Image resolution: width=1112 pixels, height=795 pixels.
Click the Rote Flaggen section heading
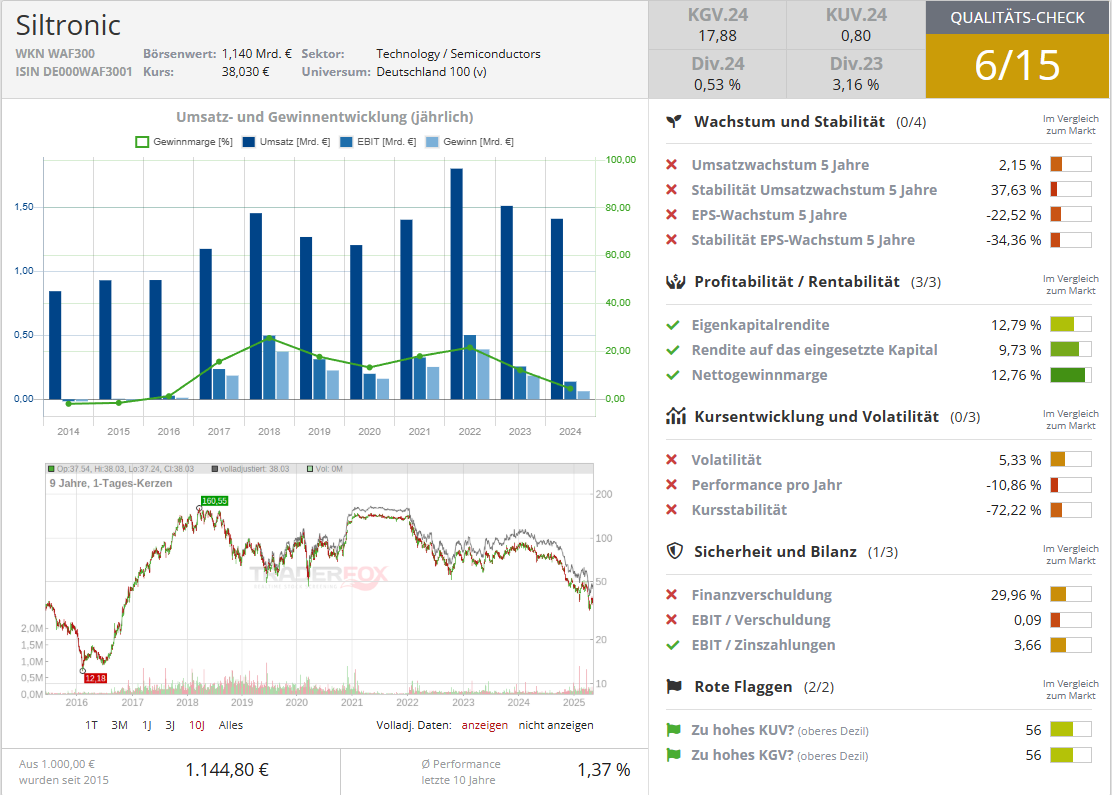pos(743,686)
